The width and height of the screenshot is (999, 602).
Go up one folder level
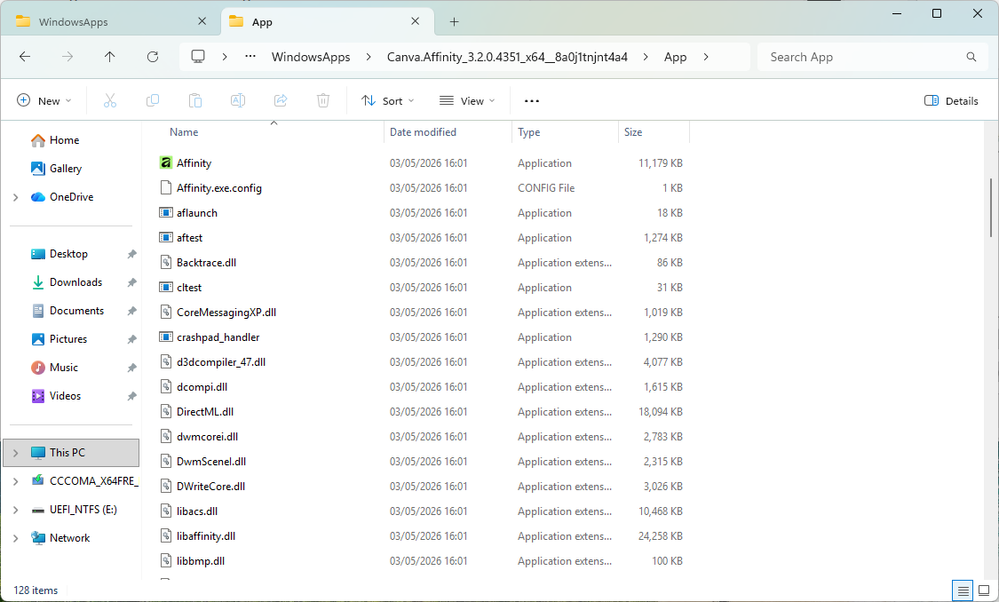(x=110, y=57)
